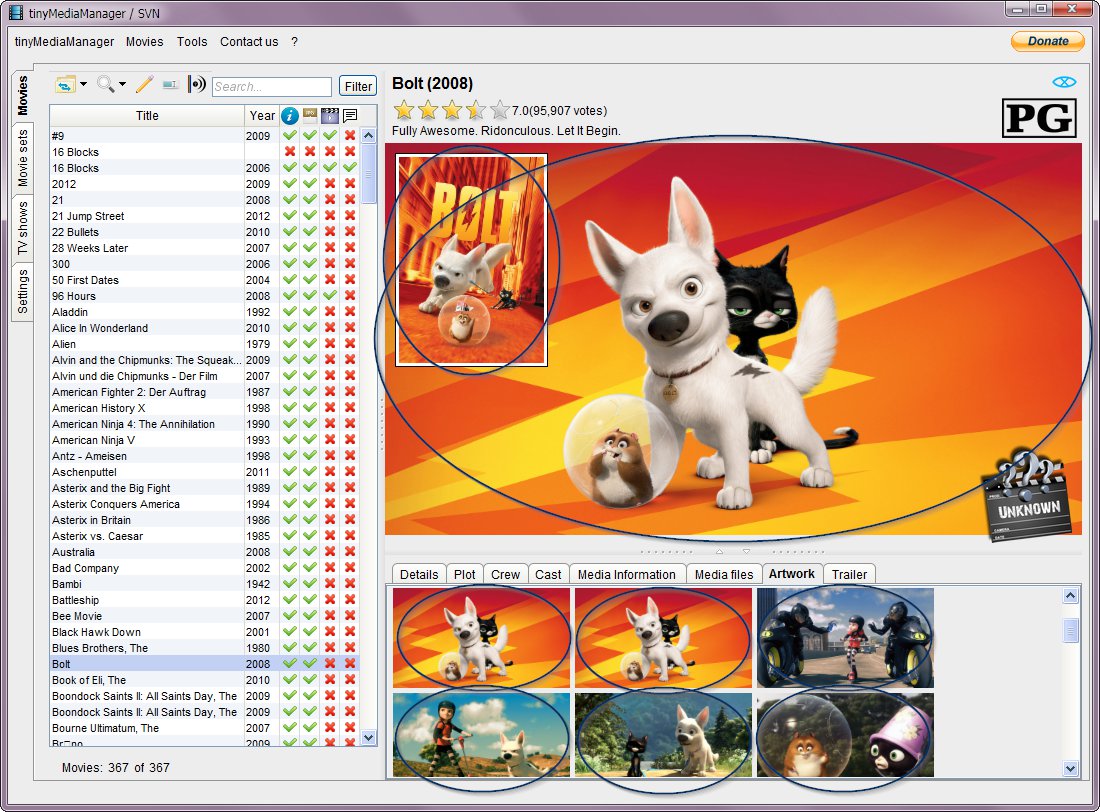Select the black cat and Bolt forest artwork thumbnail
Image resolution: width=1100 pixels, height=812 pixels.
[x=663, y=735]
